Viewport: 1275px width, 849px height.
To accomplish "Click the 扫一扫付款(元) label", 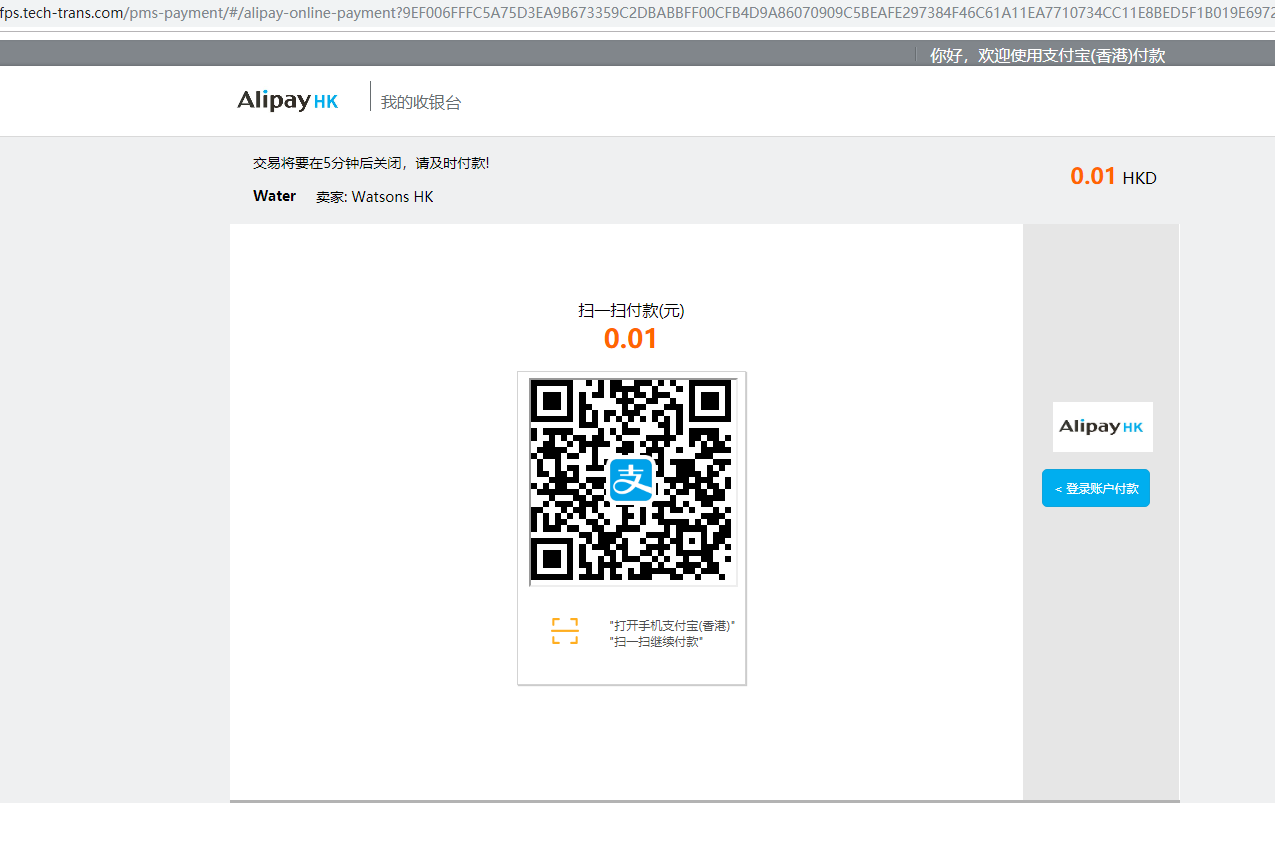I will (x=631, y=311).
